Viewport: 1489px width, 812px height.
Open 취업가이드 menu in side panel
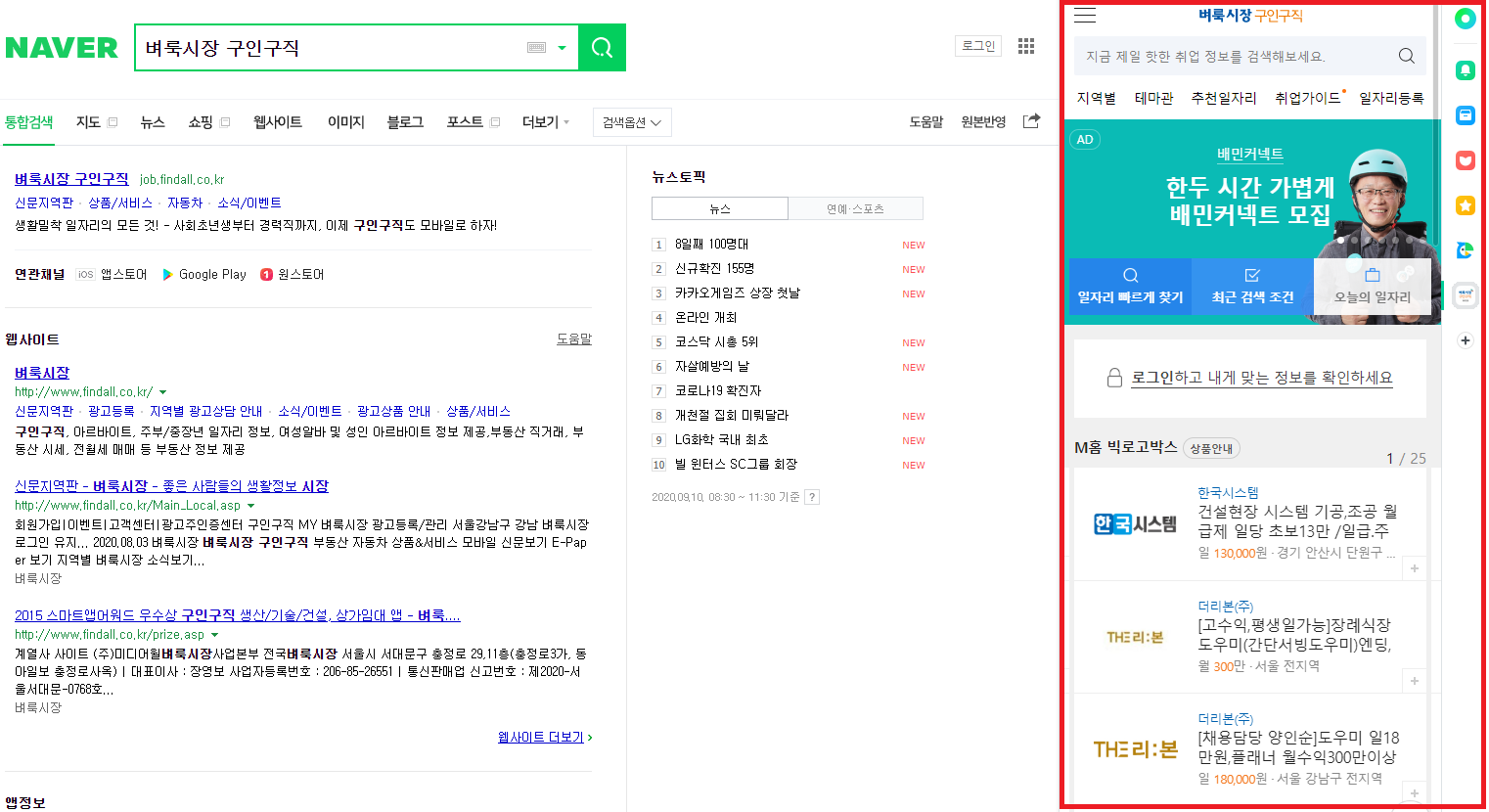point(1308,98)
